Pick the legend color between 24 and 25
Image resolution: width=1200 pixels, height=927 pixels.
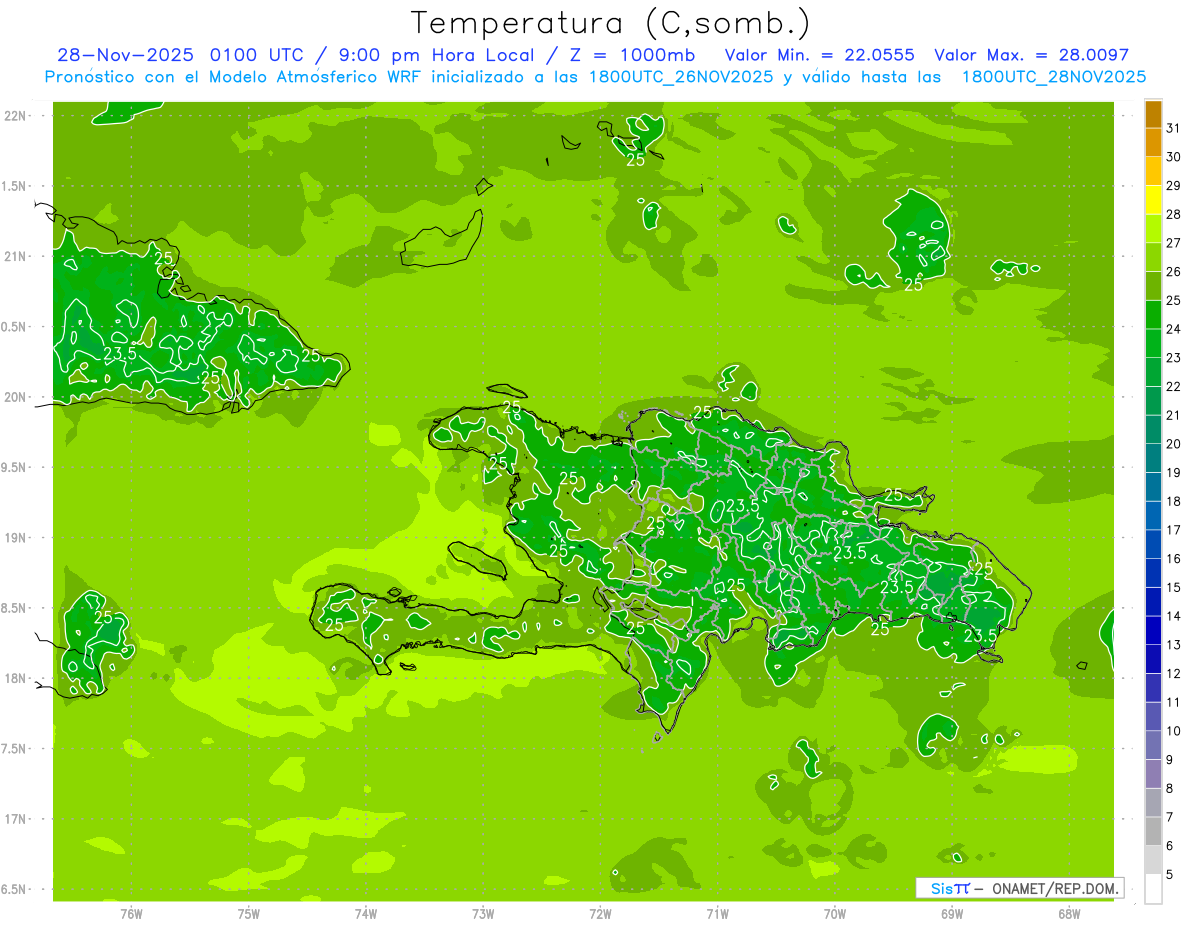[x=1153, y=314]
